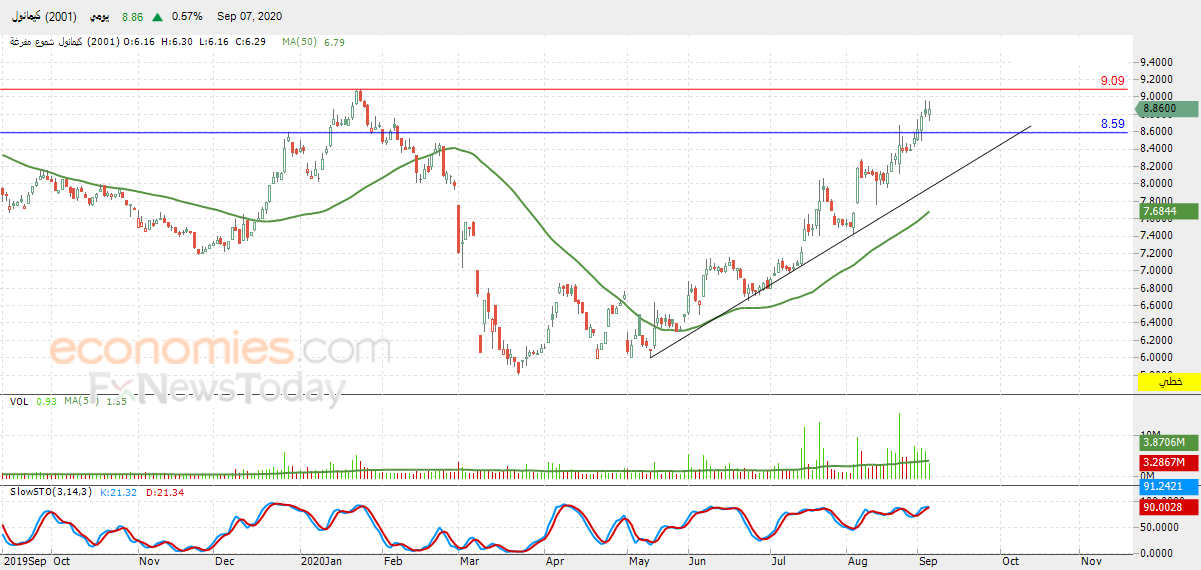1201x570 pixels.
Task: Click the blue 8.59 support line label
Action: (x=1112, y=124)
